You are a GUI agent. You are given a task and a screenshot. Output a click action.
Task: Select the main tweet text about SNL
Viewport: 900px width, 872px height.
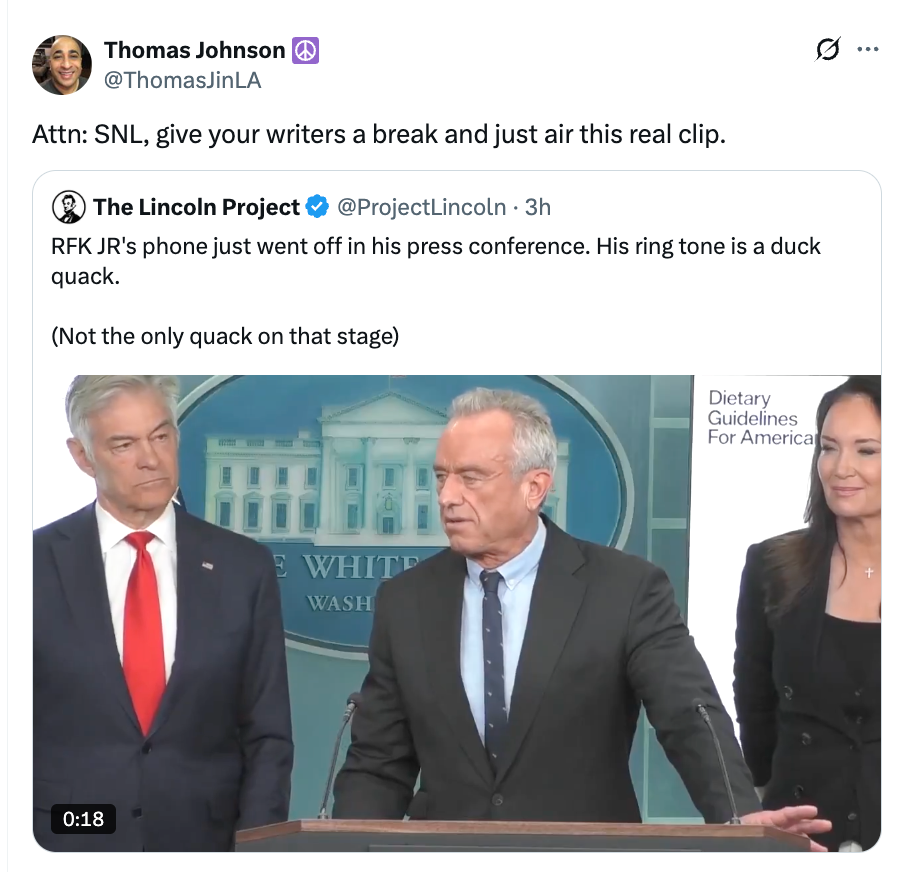379,134
